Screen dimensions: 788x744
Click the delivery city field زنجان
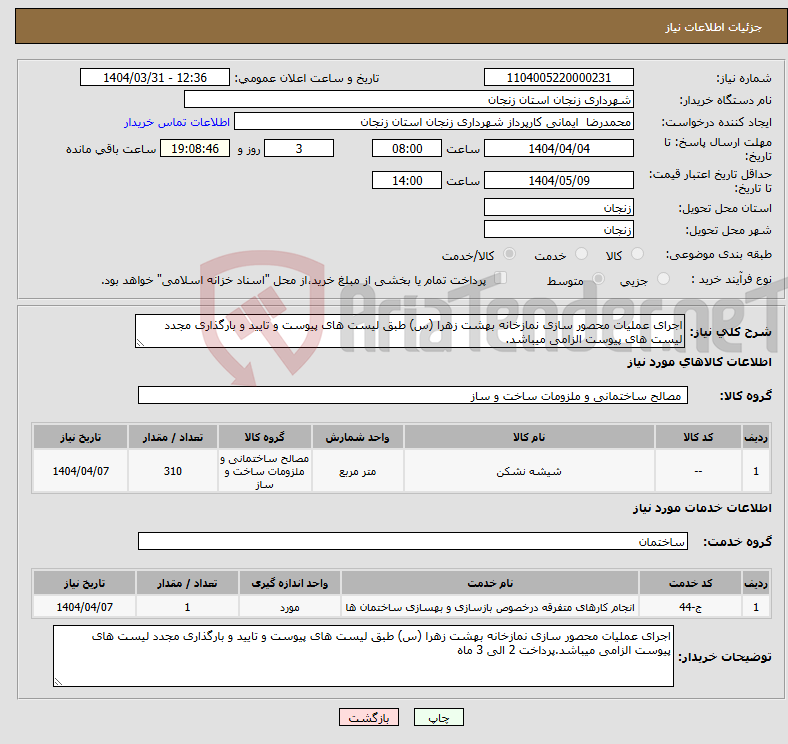pyautogui.click(x=558, y=229)
